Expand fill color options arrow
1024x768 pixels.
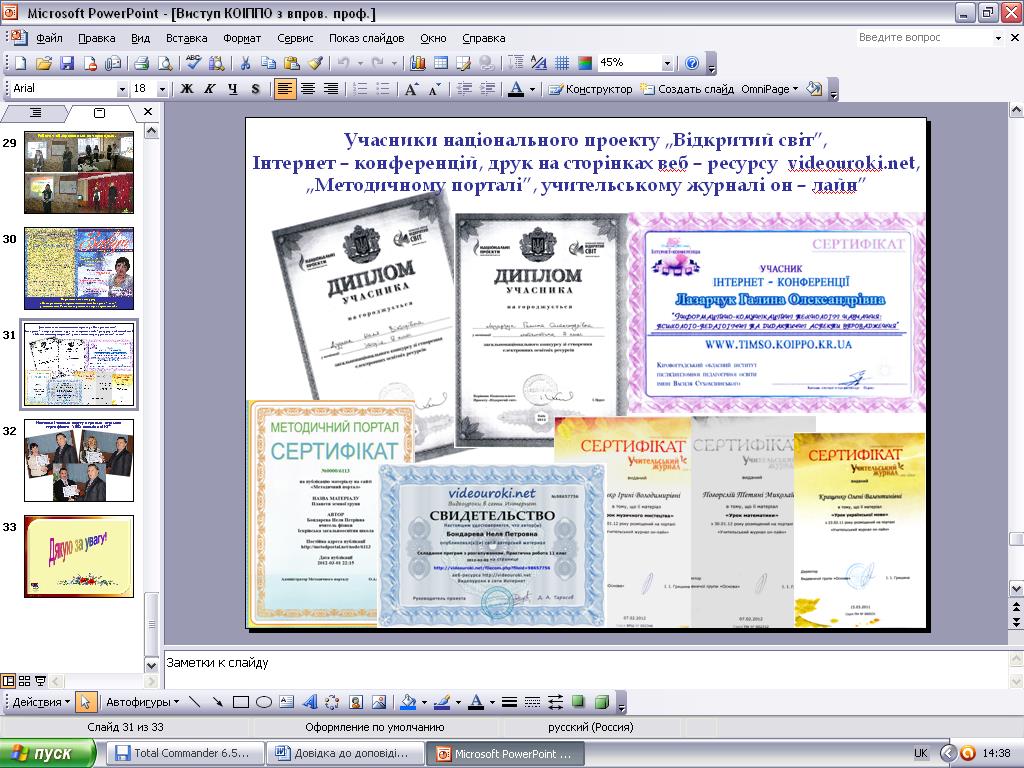(424, 703)
